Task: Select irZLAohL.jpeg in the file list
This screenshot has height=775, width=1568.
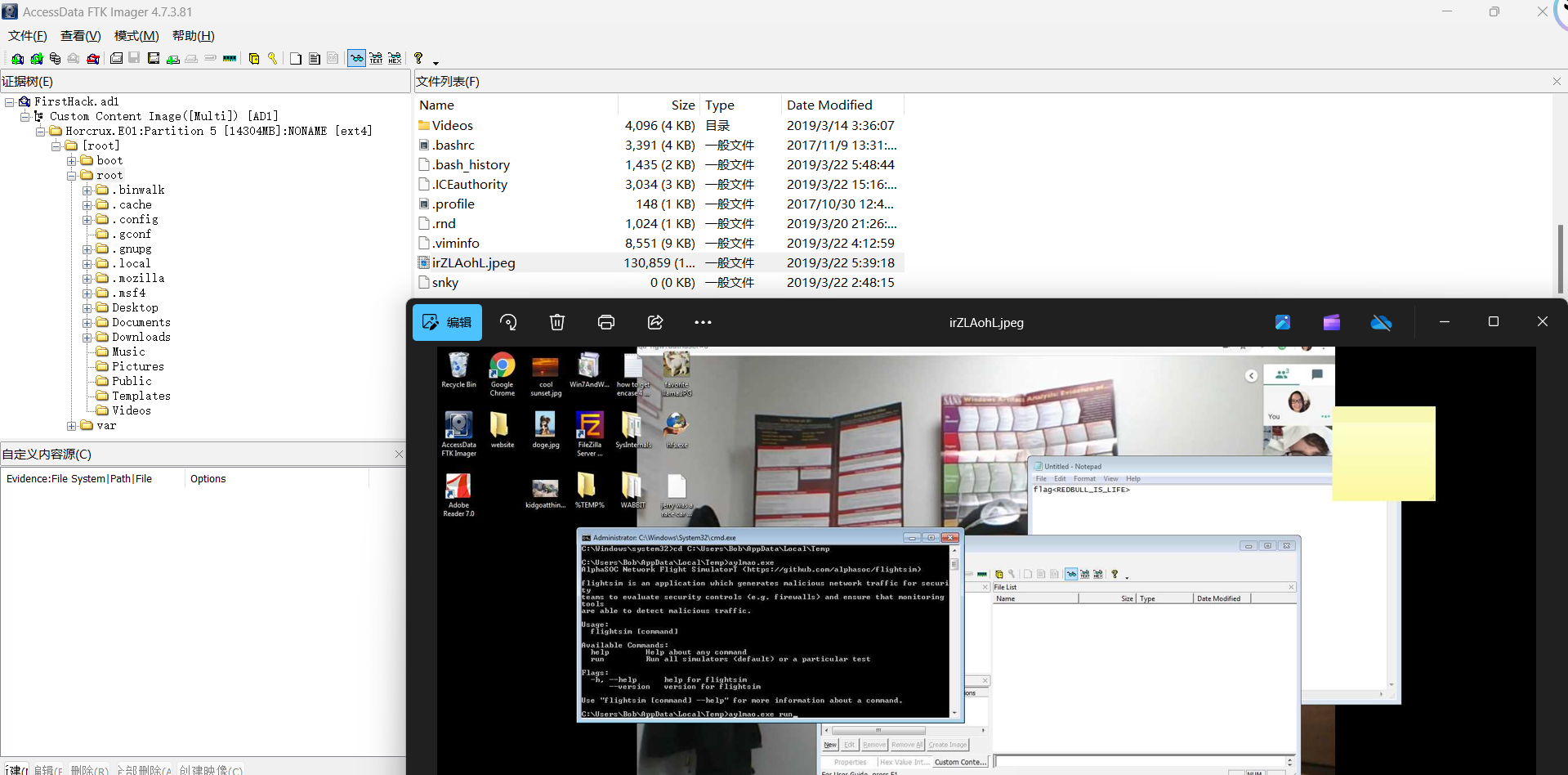Action: tap(660, 263)
